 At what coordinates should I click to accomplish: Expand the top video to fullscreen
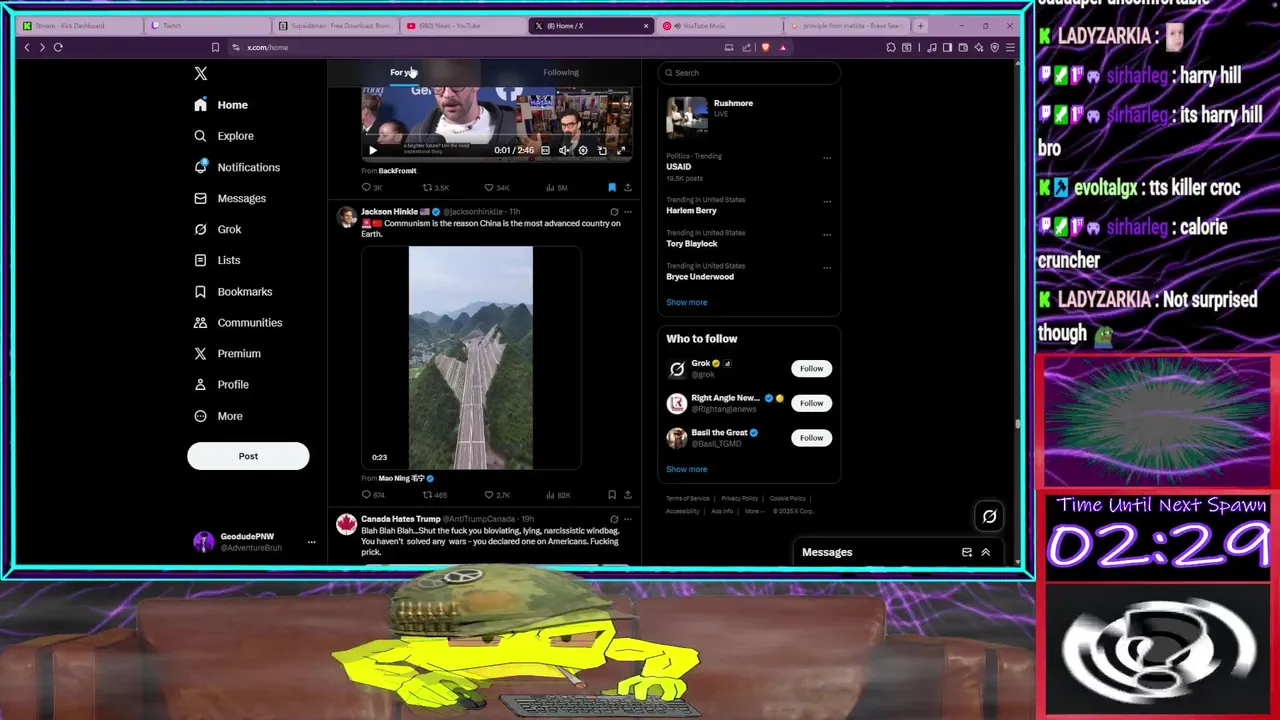tap(621, 150)
